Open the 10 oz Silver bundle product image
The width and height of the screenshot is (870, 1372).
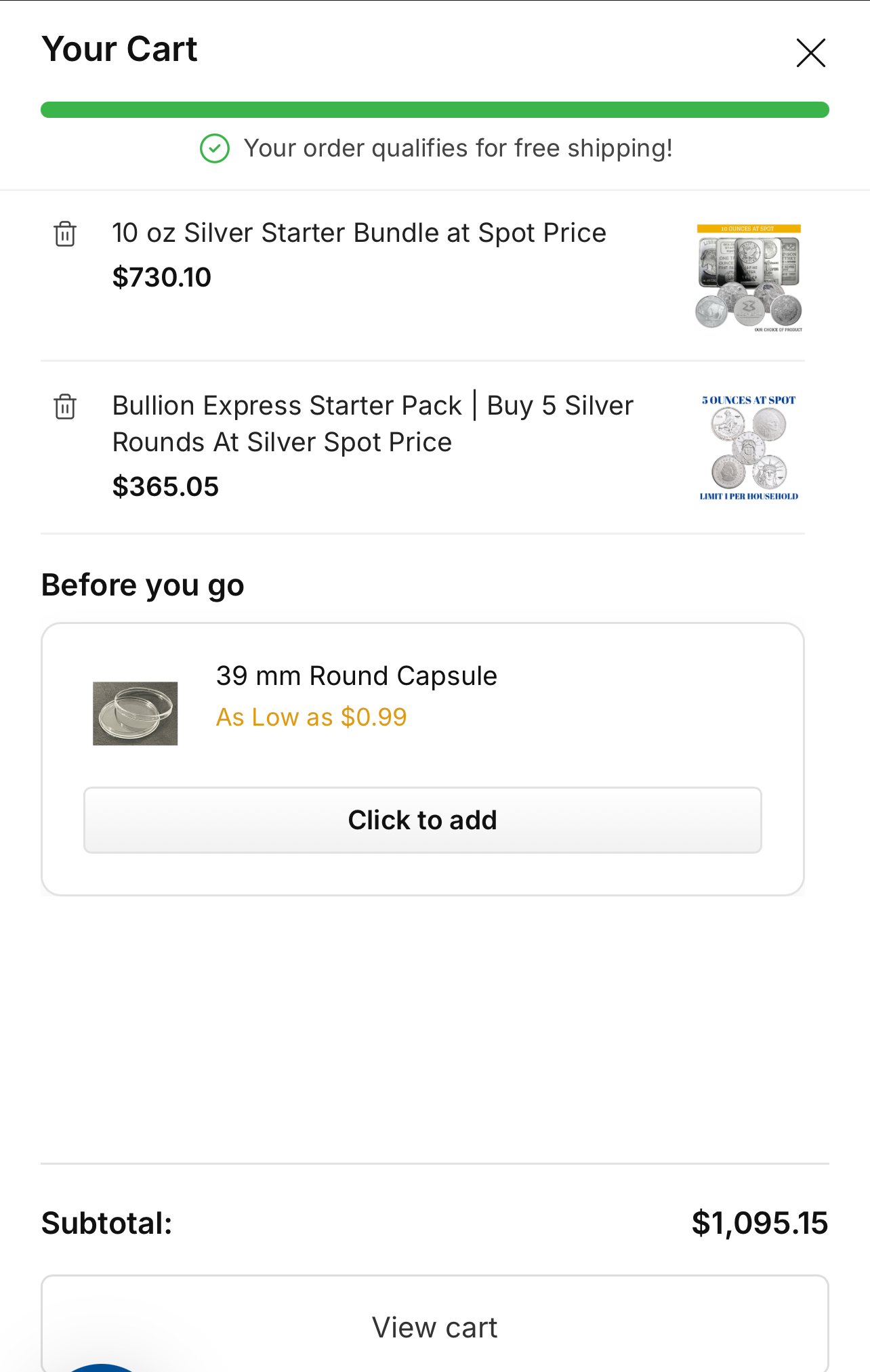[x=749, y=278]
